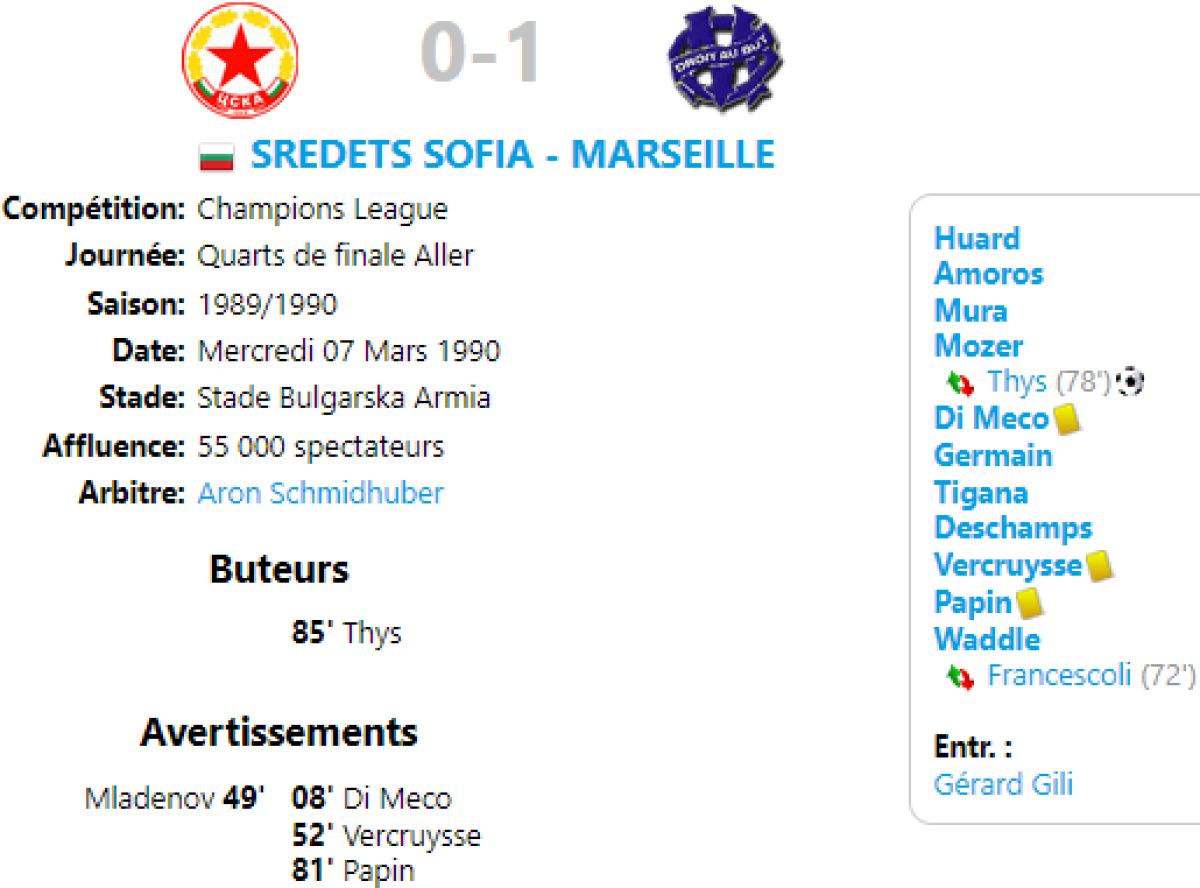
Task: Select Tigana in the lineup list
Action: click(x=980, y=492)
